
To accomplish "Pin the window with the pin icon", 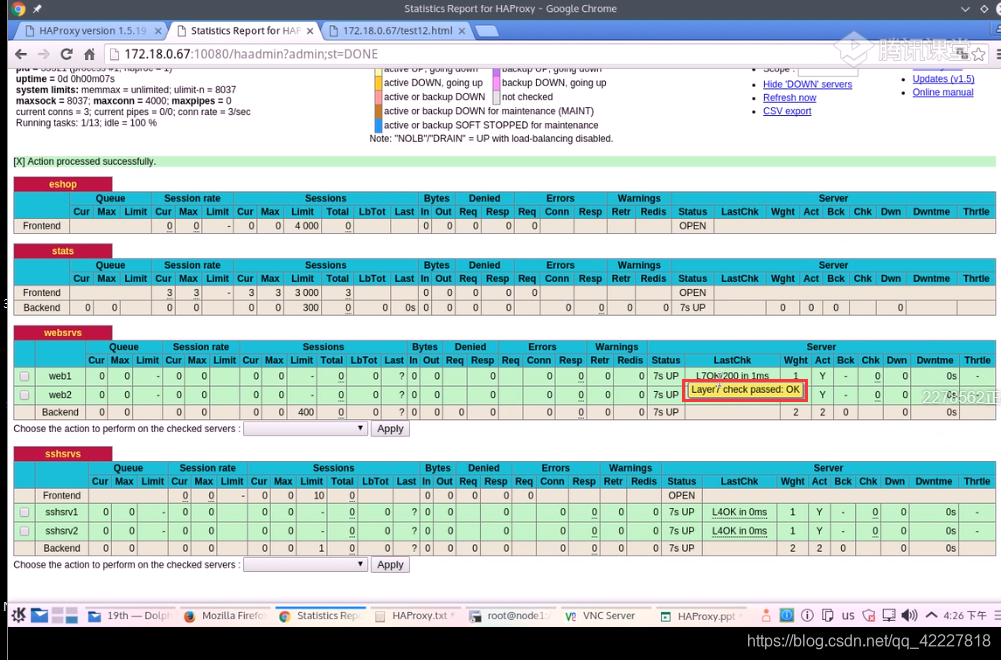I will click(x=37, y=9).
